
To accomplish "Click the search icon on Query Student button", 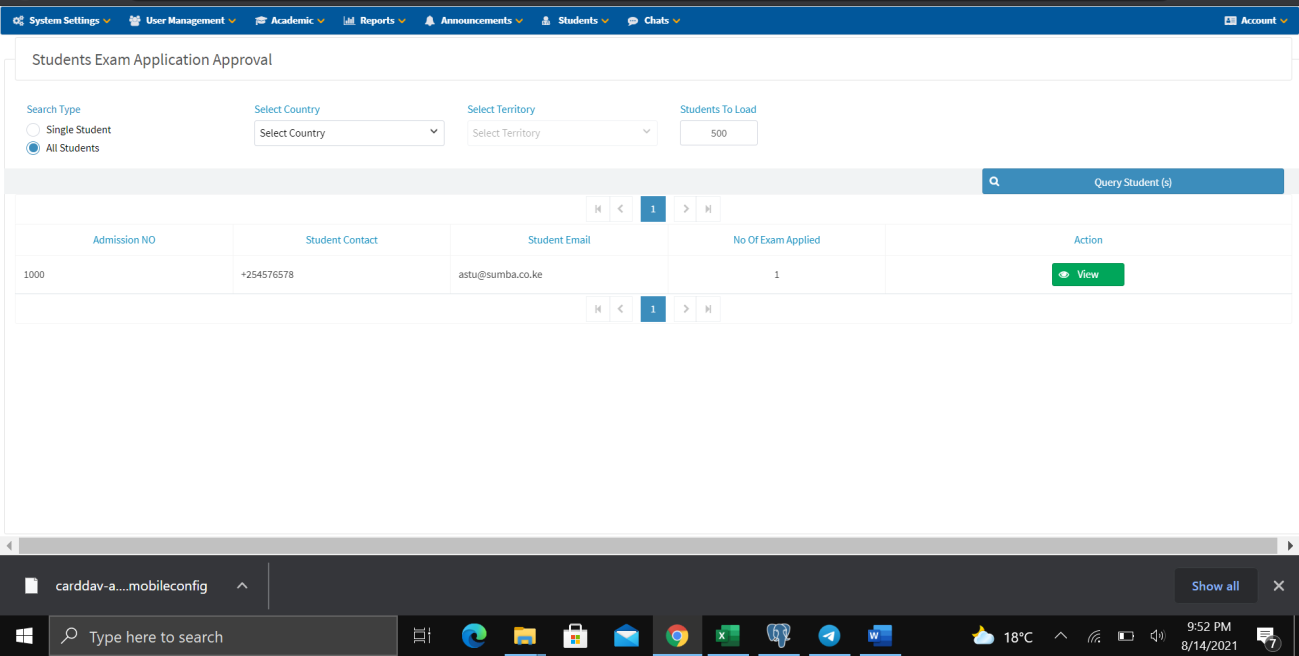I will click(x=994, y=182).
